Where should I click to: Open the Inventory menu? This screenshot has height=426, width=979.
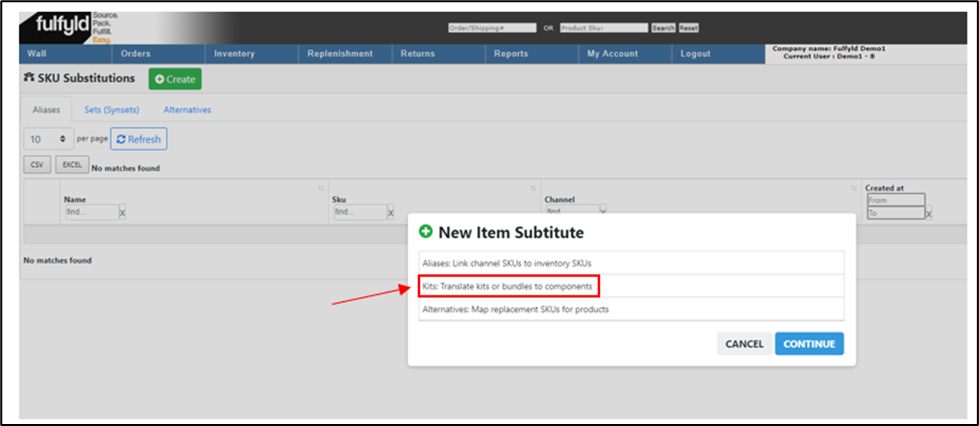click(x=234, y=54)
